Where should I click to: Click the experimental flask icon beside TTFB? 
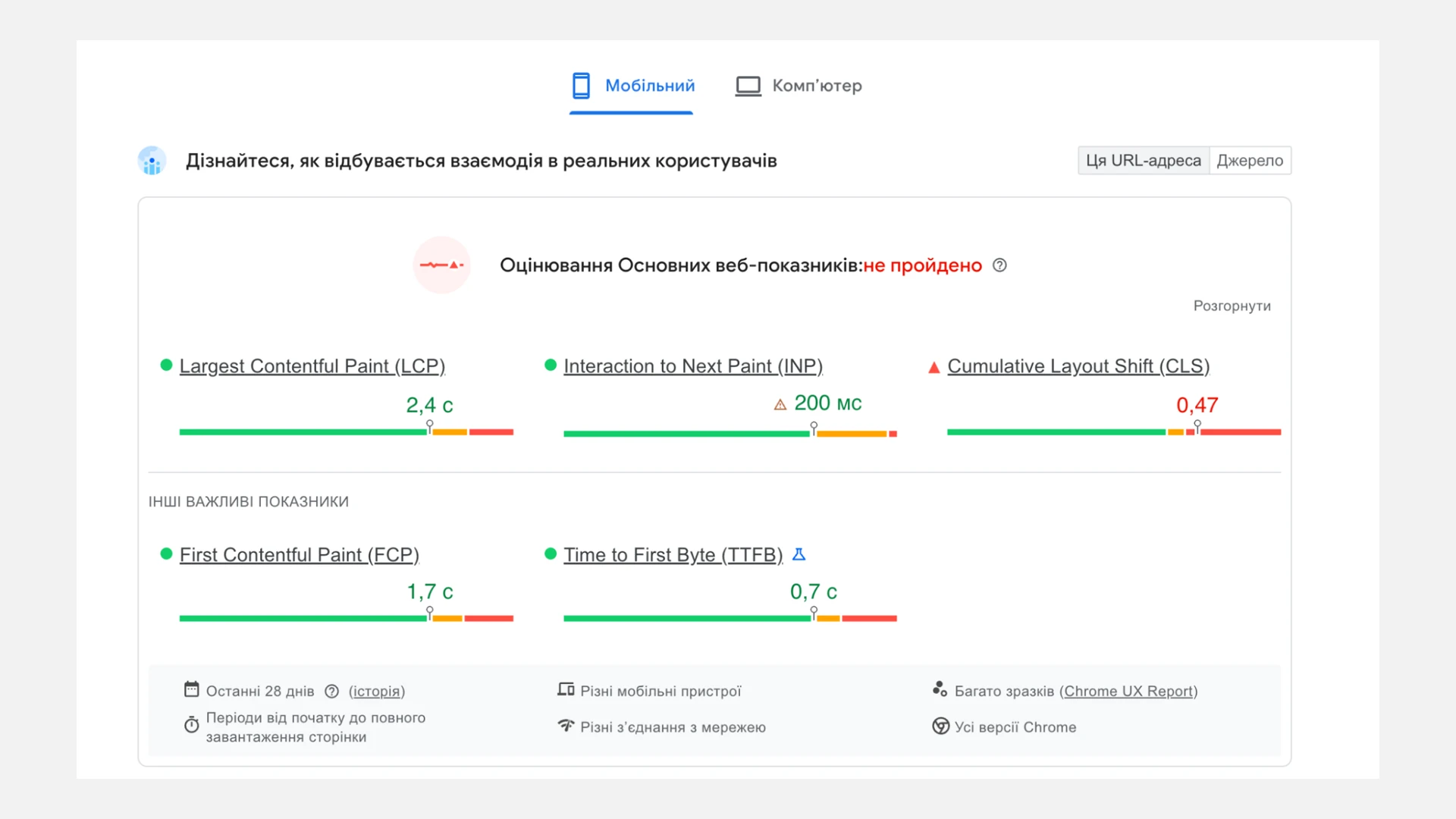[x=799, y=554]
